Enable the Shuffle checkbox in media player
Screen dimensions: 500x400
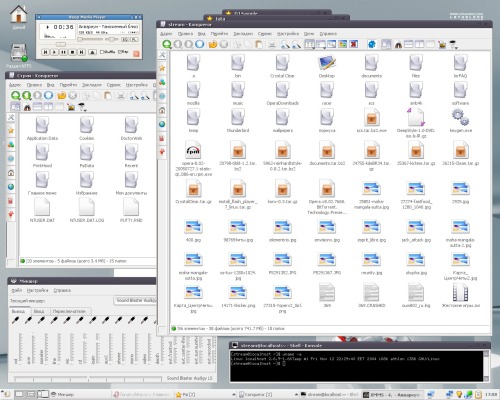pos(102,52)
